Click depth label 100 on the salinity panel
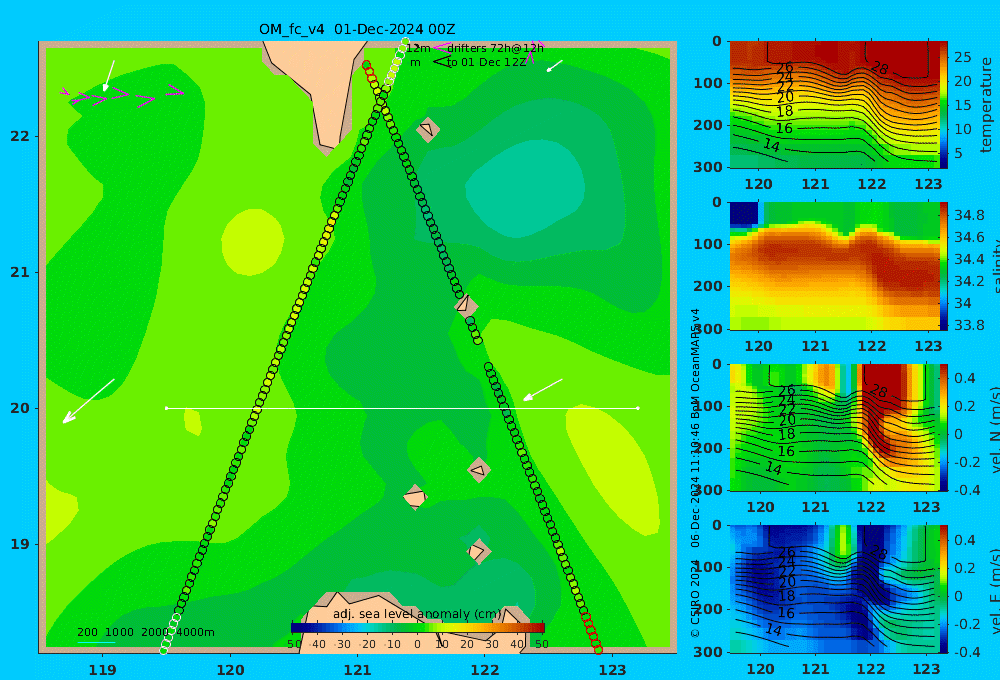This screenshot has height=680, width=1000. click(708, 244)
